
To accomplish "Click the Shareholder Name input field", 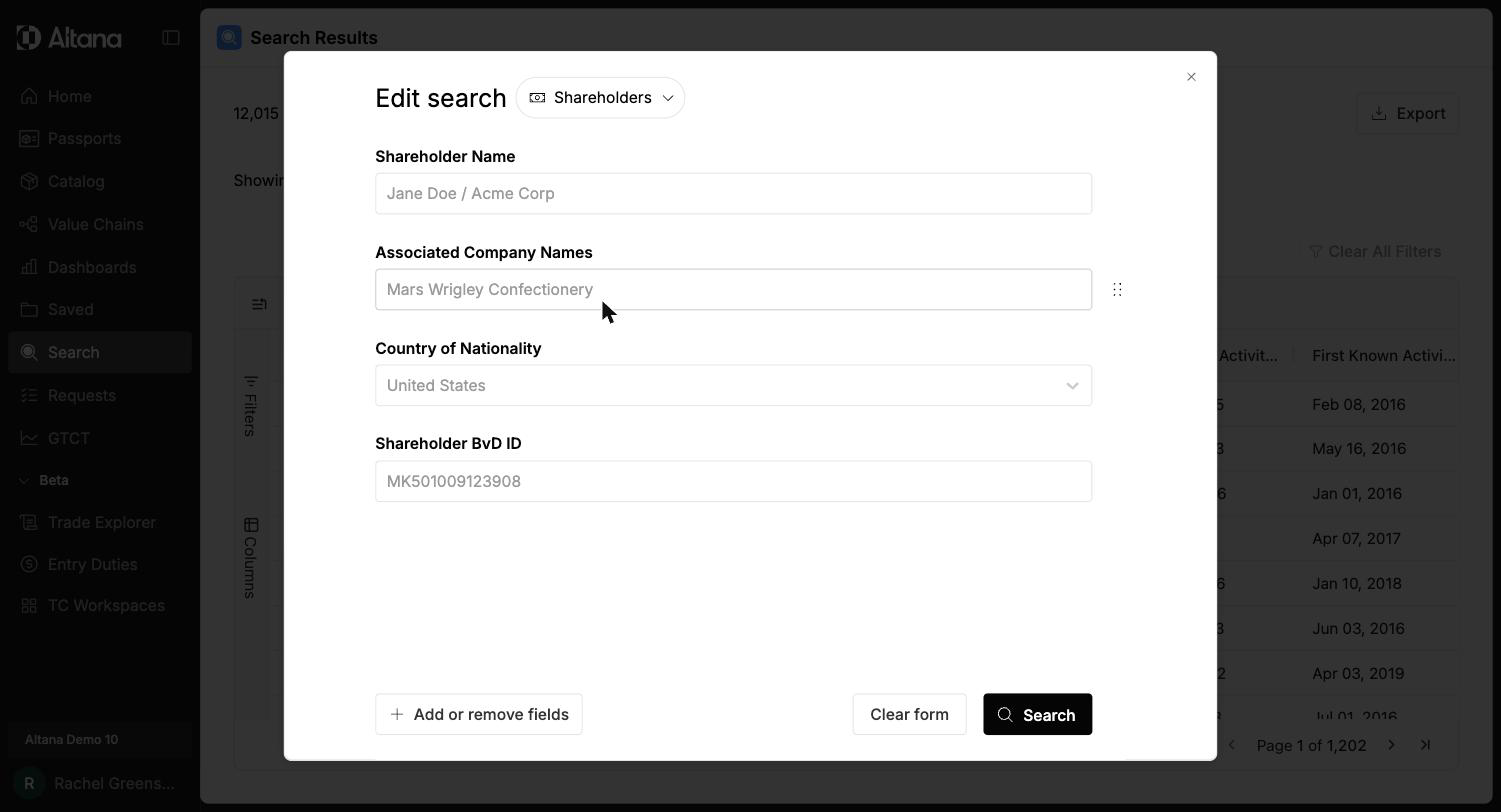I will coord(733,194).
